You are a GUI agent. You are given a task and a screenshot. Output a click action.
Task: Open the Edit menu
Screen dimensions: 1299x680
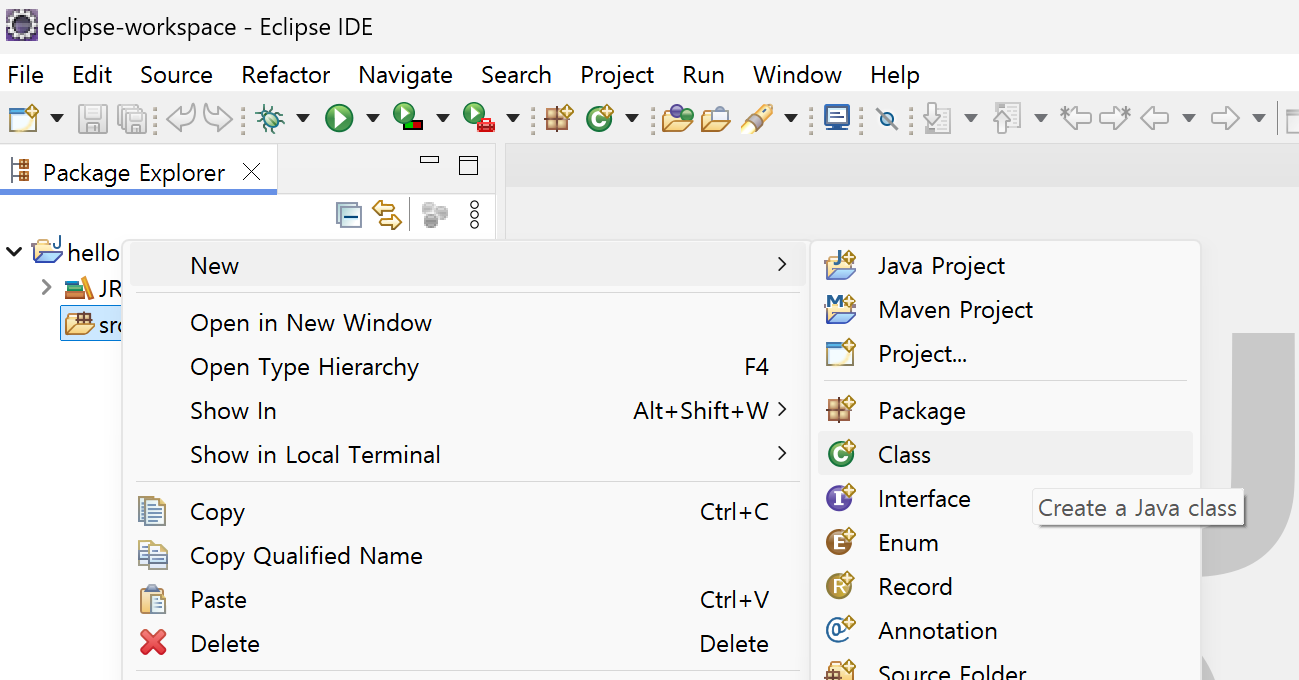[92, 75]
